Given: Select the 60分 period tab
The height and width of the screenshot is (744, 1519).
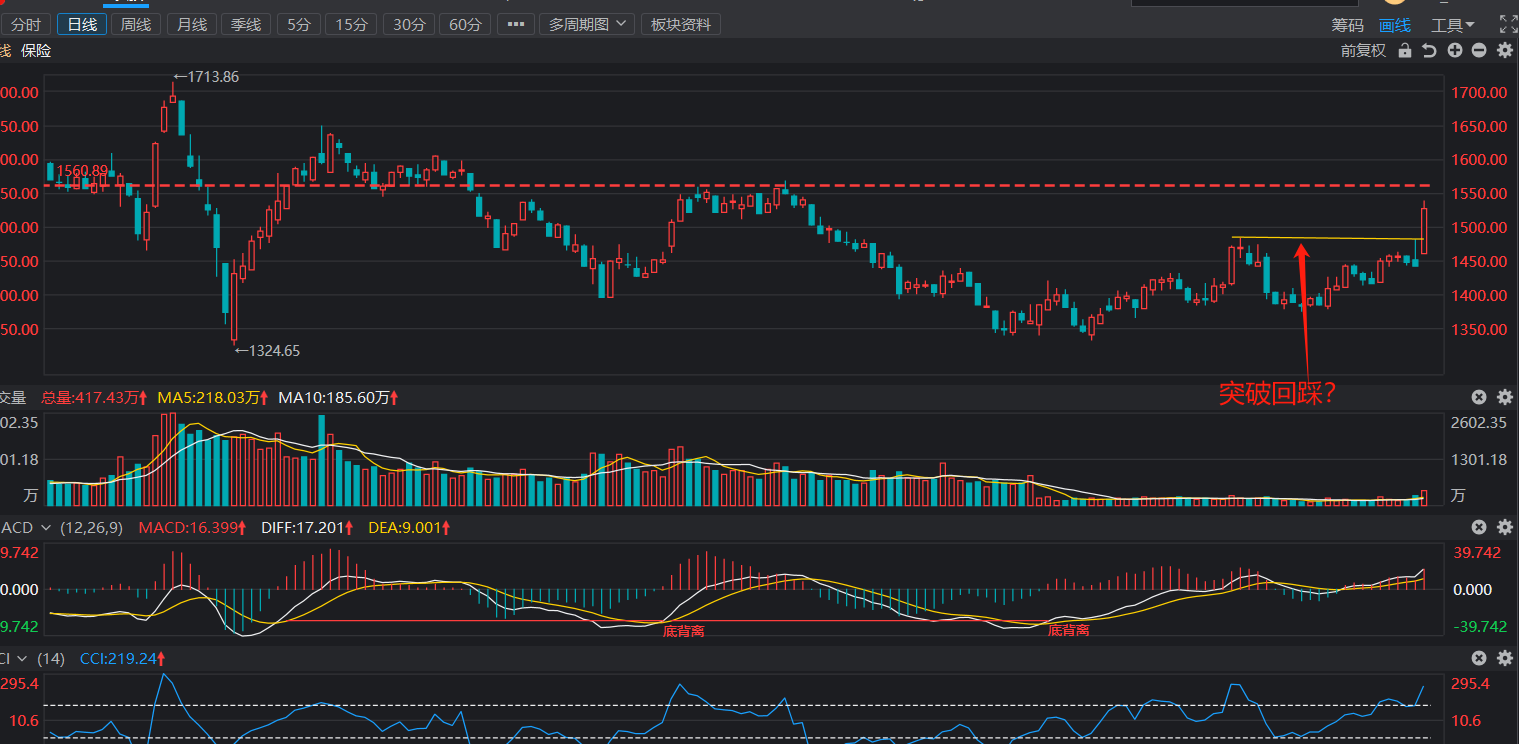Looking at the screenshot, I should coord(465,24).
